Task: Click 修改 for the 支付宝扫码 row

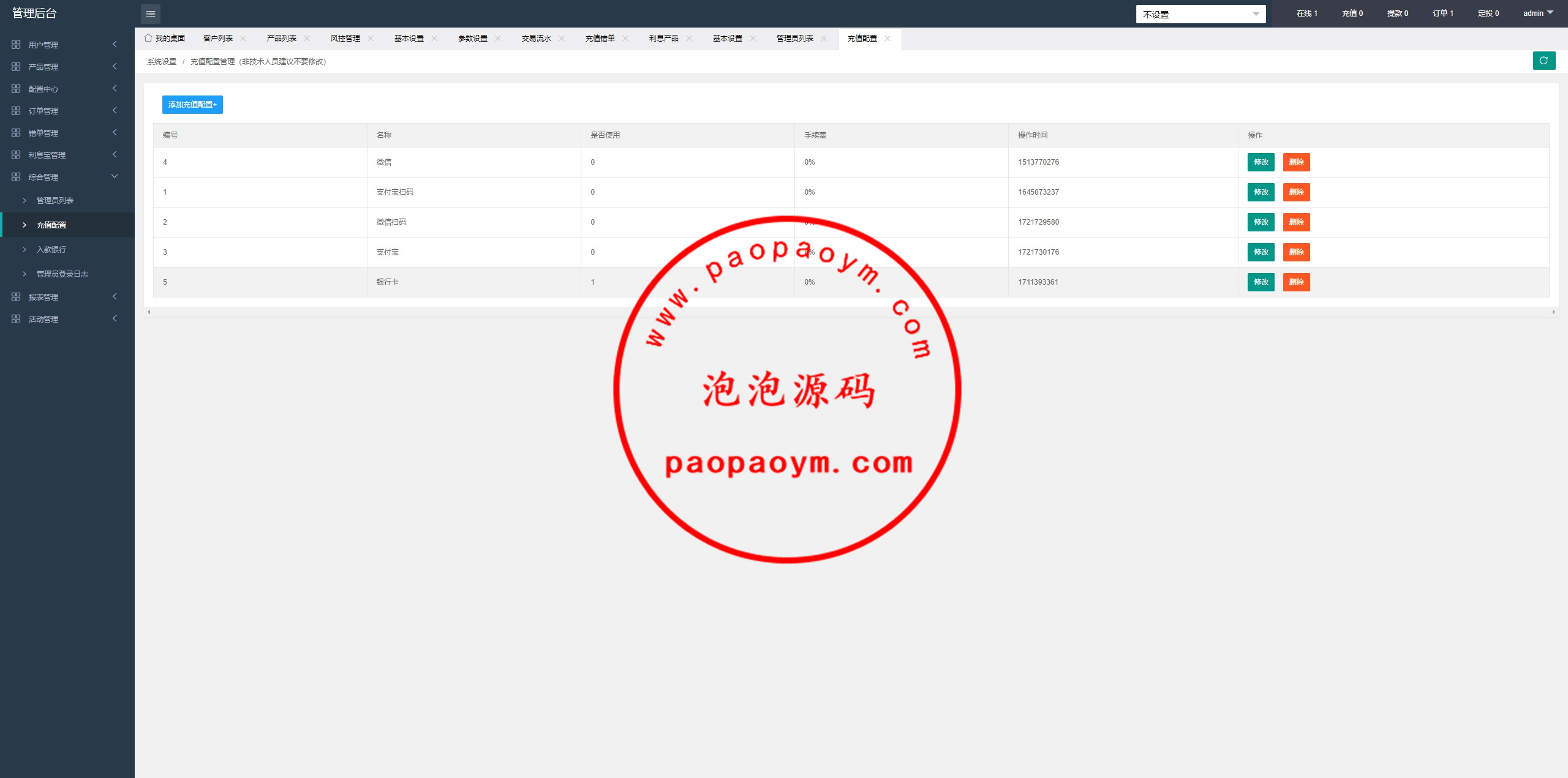Action: pyautogui.click(x=1261, y=192)
